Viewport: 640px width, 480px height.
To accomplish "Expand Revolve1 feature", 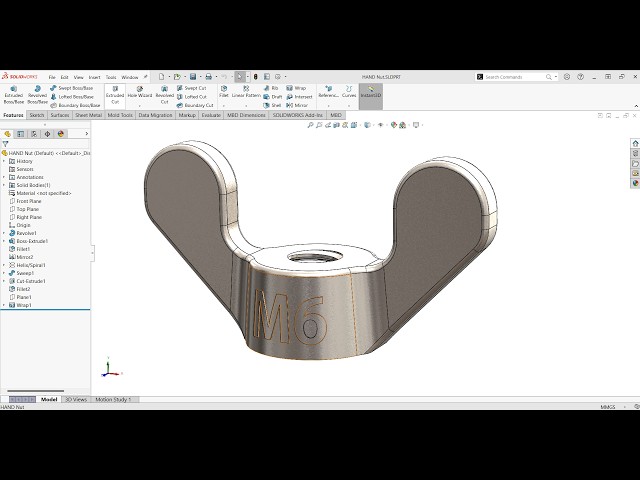I will [4, 233].
